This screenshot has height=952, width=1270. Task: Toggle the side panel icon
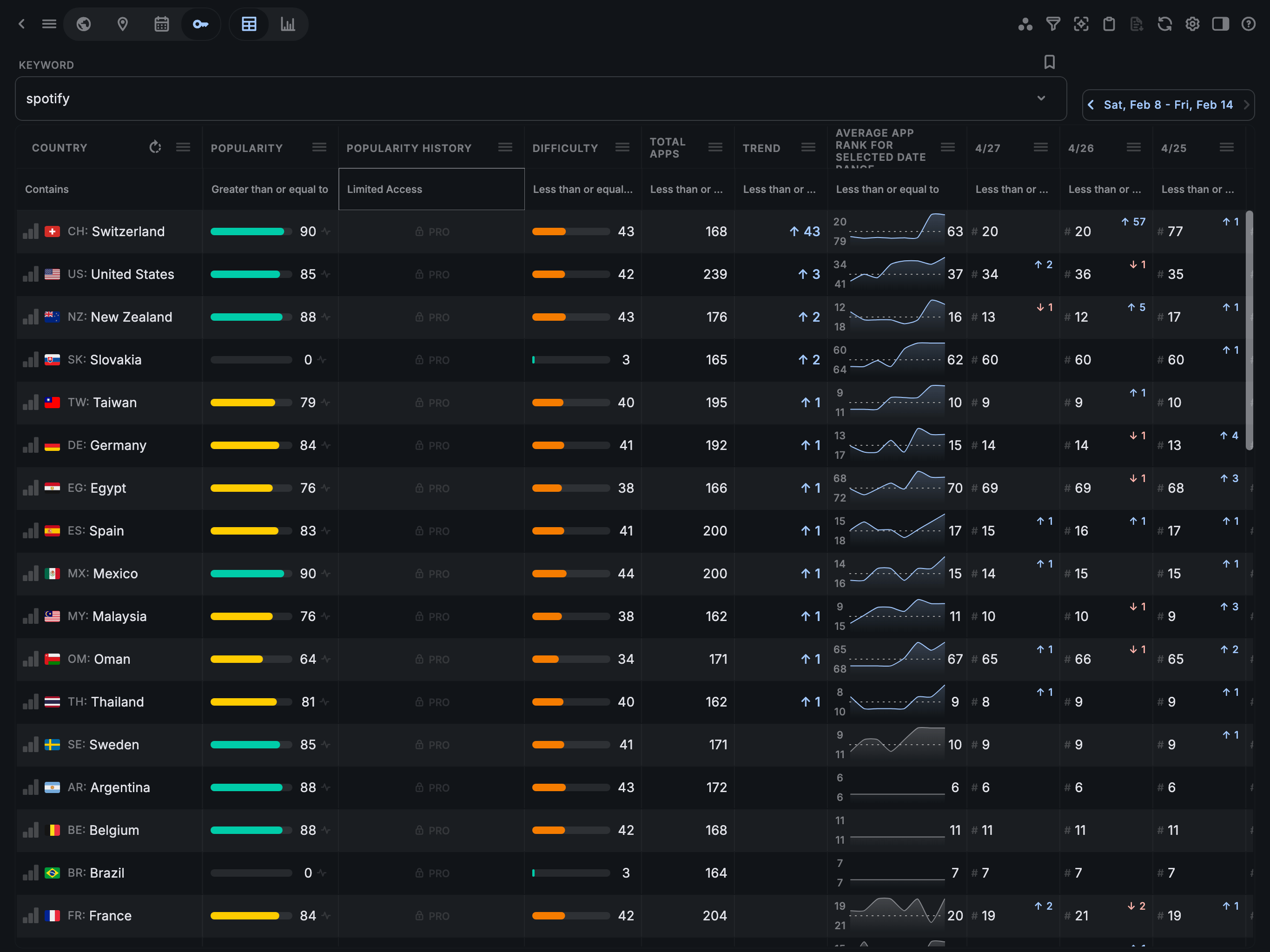[1220, 24]
